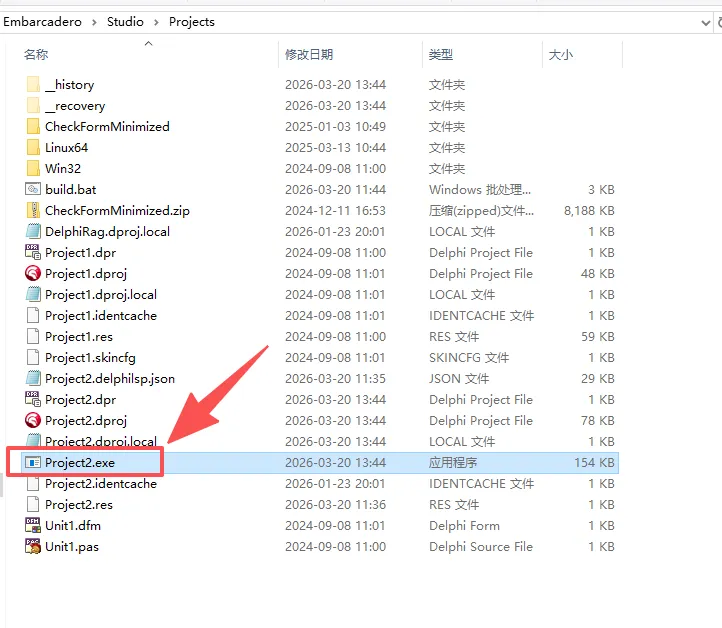Click the 8,188 KB size value

point(589,210)
